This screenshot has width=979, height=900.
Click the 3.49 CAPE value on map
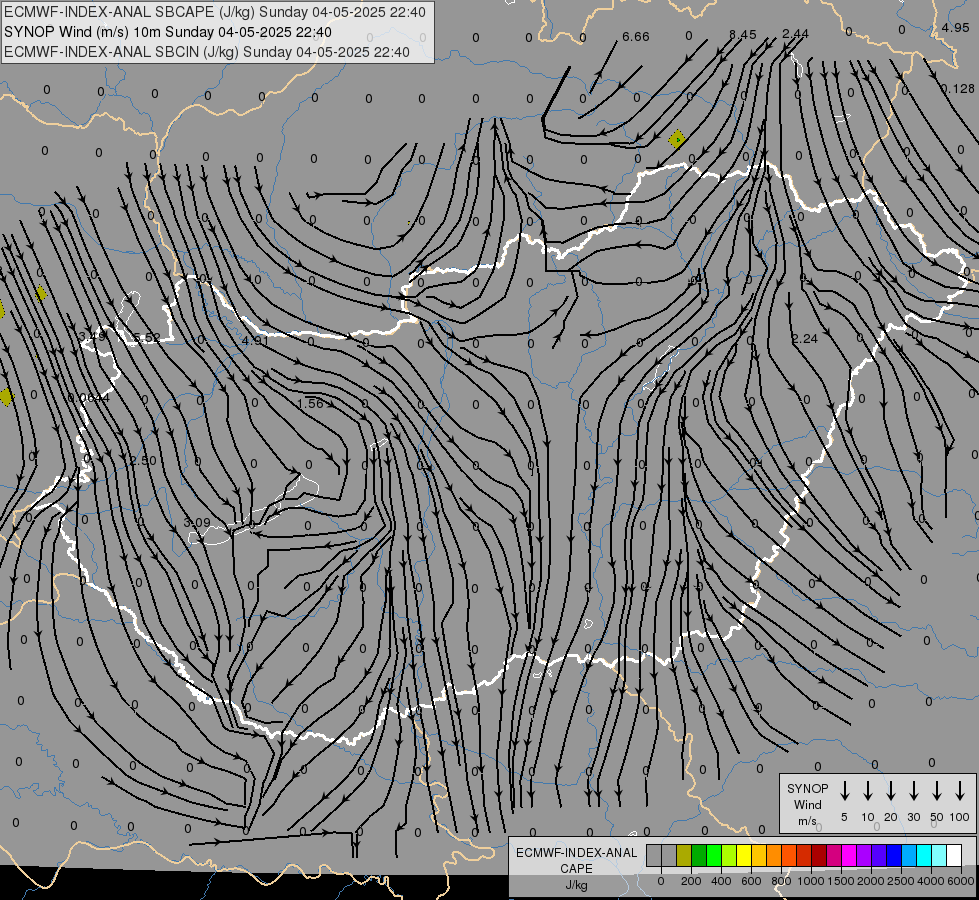point(92,337)
